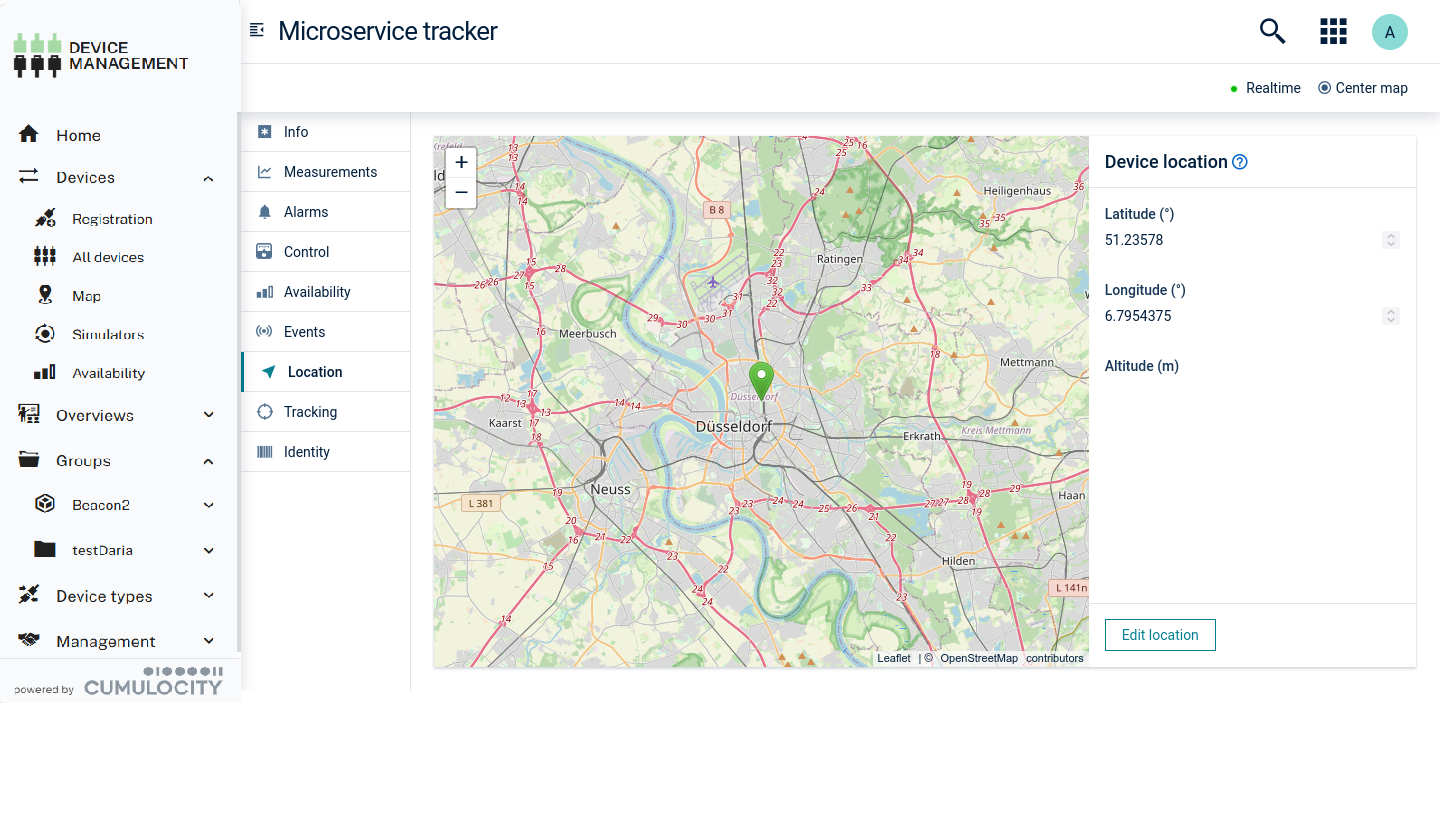Click the Edit location button
Viewport: 1440px width, 816px height.
pos(1159,634)
